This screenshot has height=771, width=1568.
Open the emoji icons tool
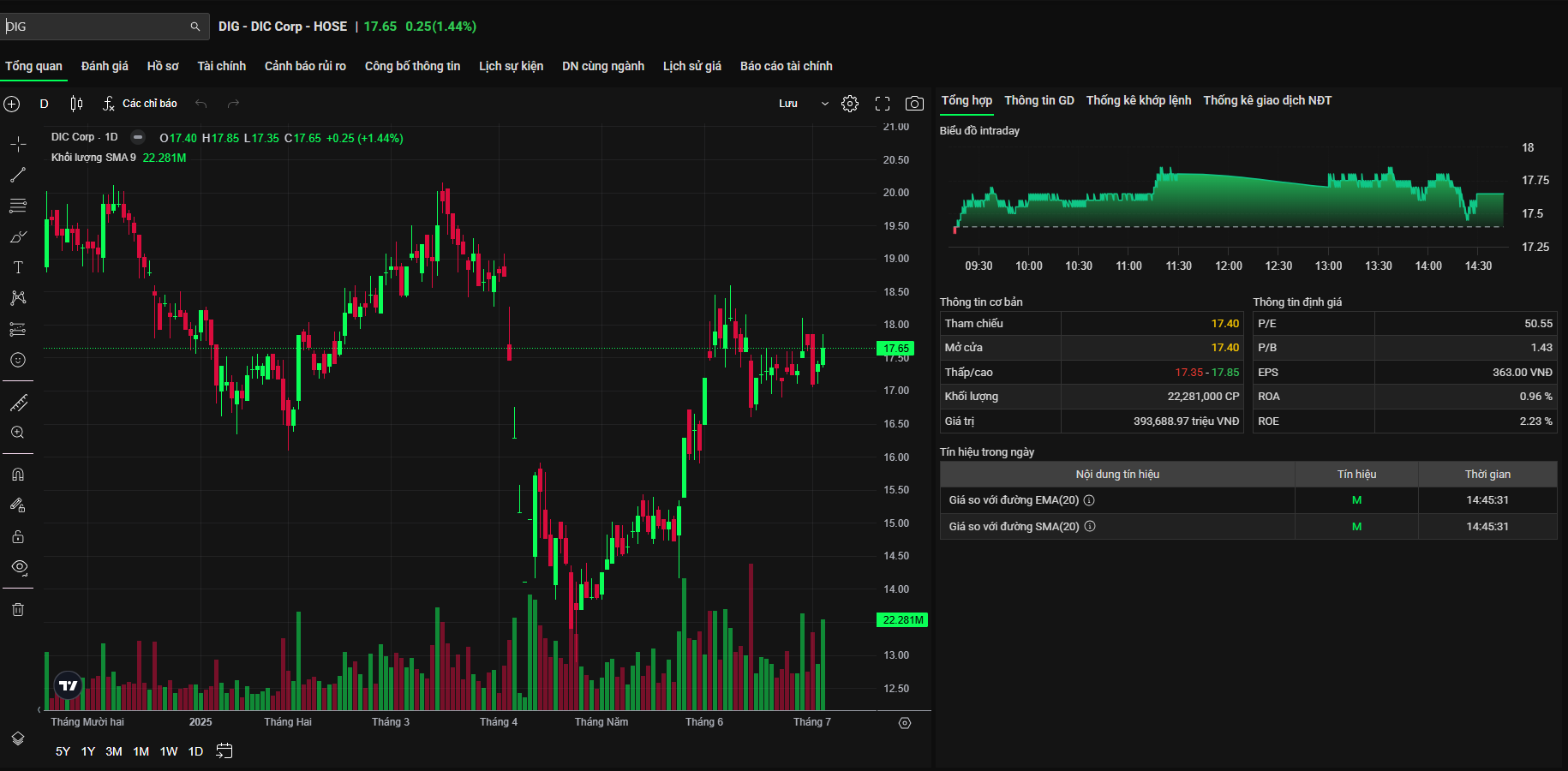18,360
